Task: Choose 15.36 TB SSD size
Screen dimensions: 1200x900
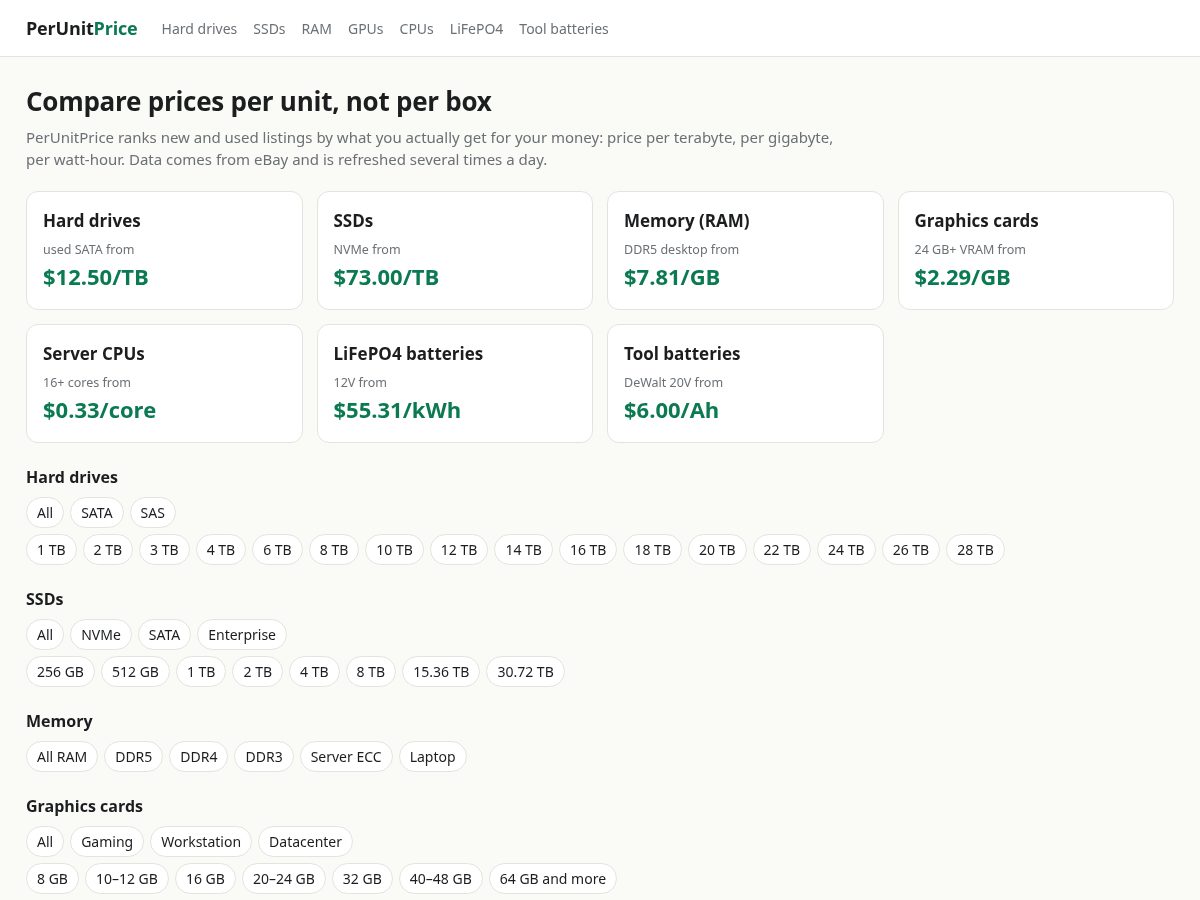Action: coord(441,672)
